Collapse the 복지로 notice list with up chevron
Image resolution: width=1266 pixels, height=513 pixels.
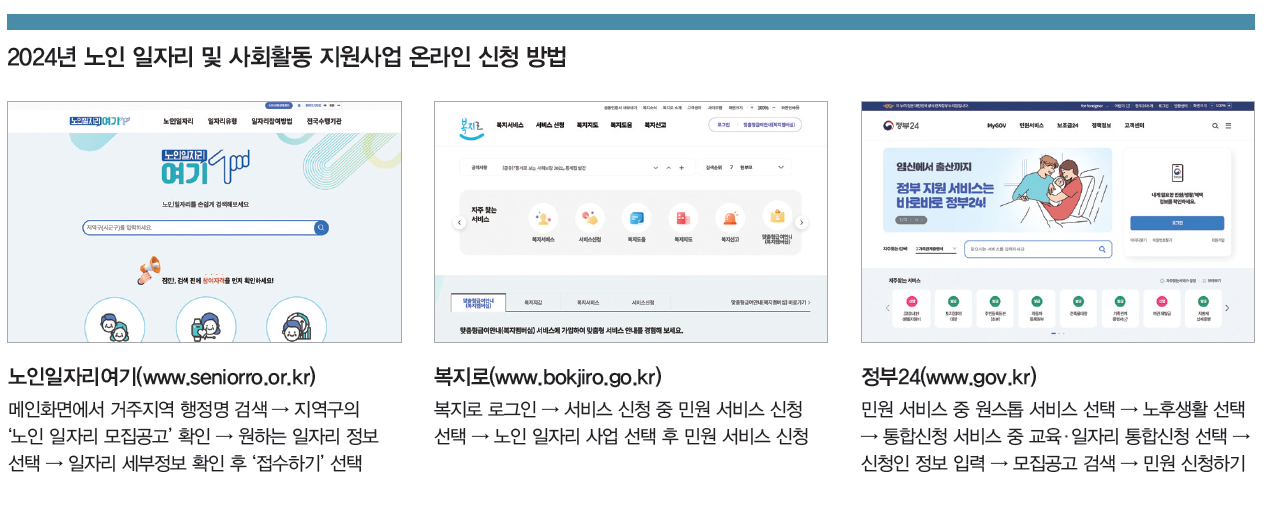[668, 167]
